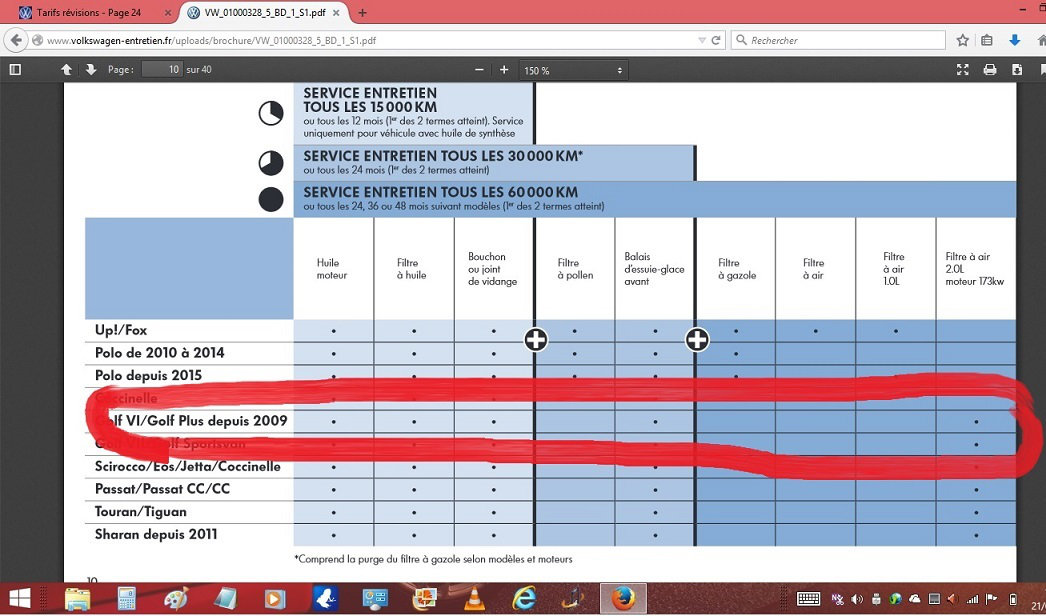Switch PDF viewer to presentation mode

(x=963, y=69)
